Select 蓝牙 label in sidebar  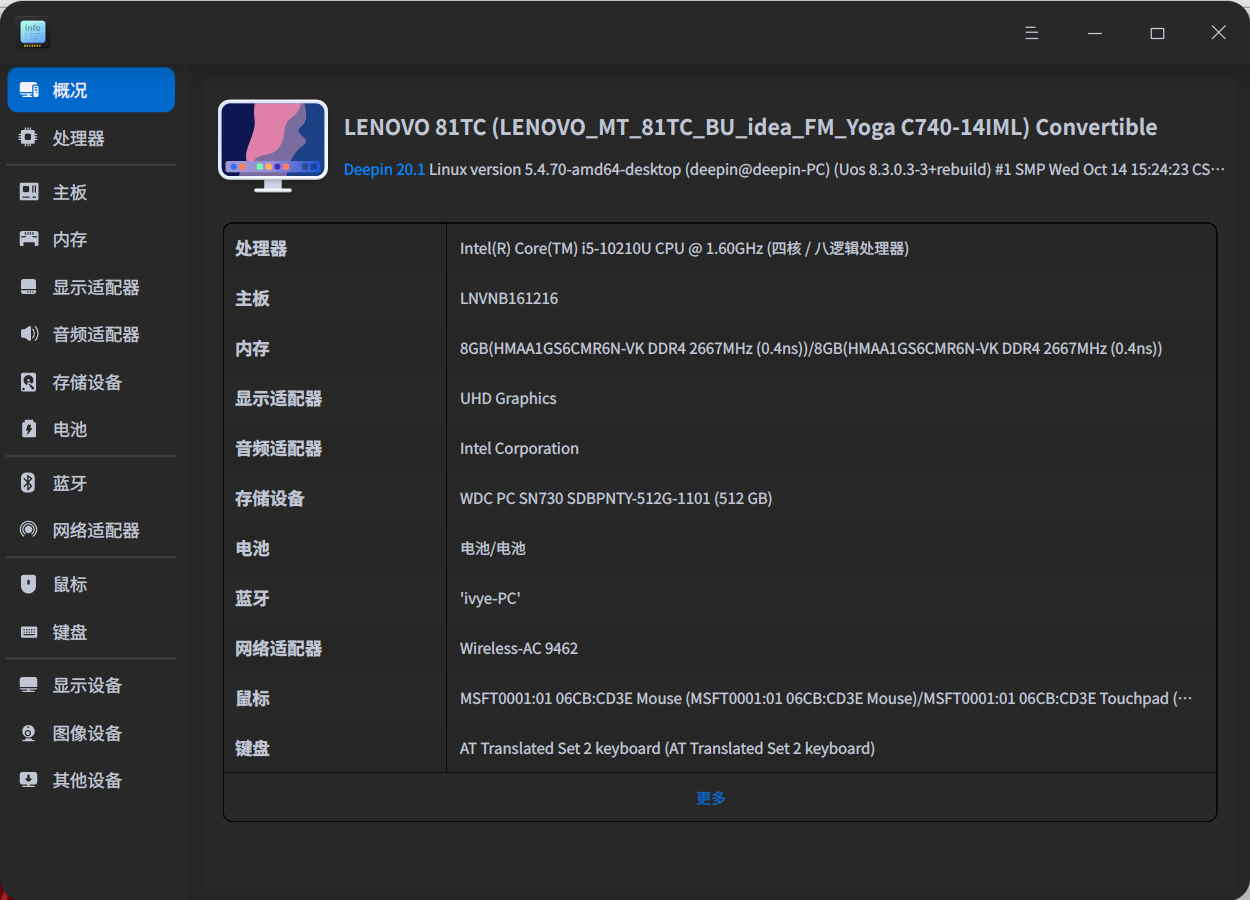(x=70, y=483)
